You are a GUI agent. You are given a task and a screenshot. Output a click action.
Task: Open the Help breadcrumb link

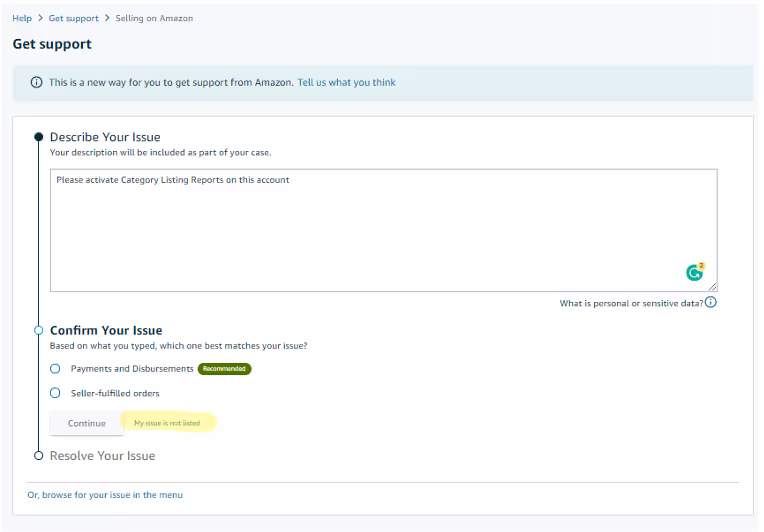[x=22, y=18]
